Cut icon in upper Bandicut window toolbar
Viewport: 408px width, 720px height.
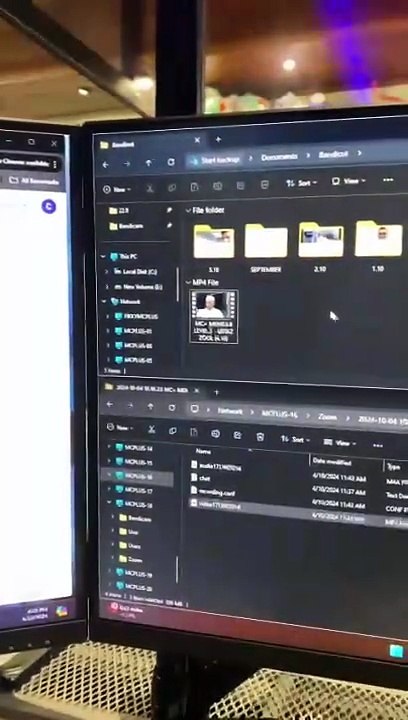click(x=150, y=188)
